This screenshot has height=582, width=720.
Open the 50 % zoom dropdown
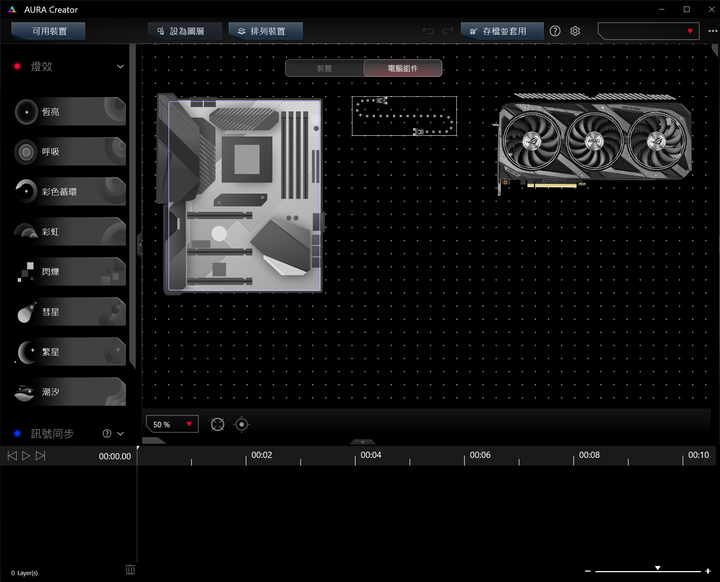pos(172,424)
